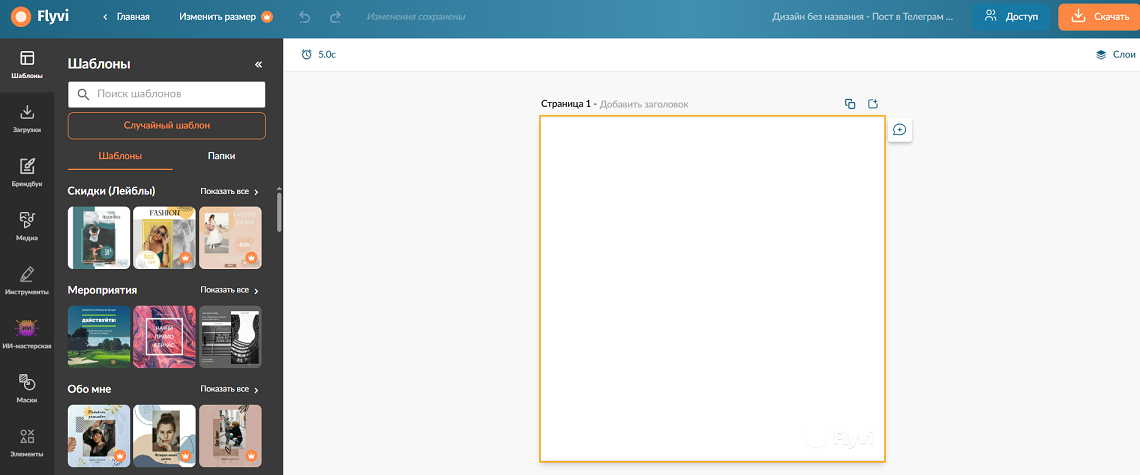The width and height of the screenshot is (1140, 475).
Task: Open the ИИ-мастерская sidebar section
Action: (27, 335)
